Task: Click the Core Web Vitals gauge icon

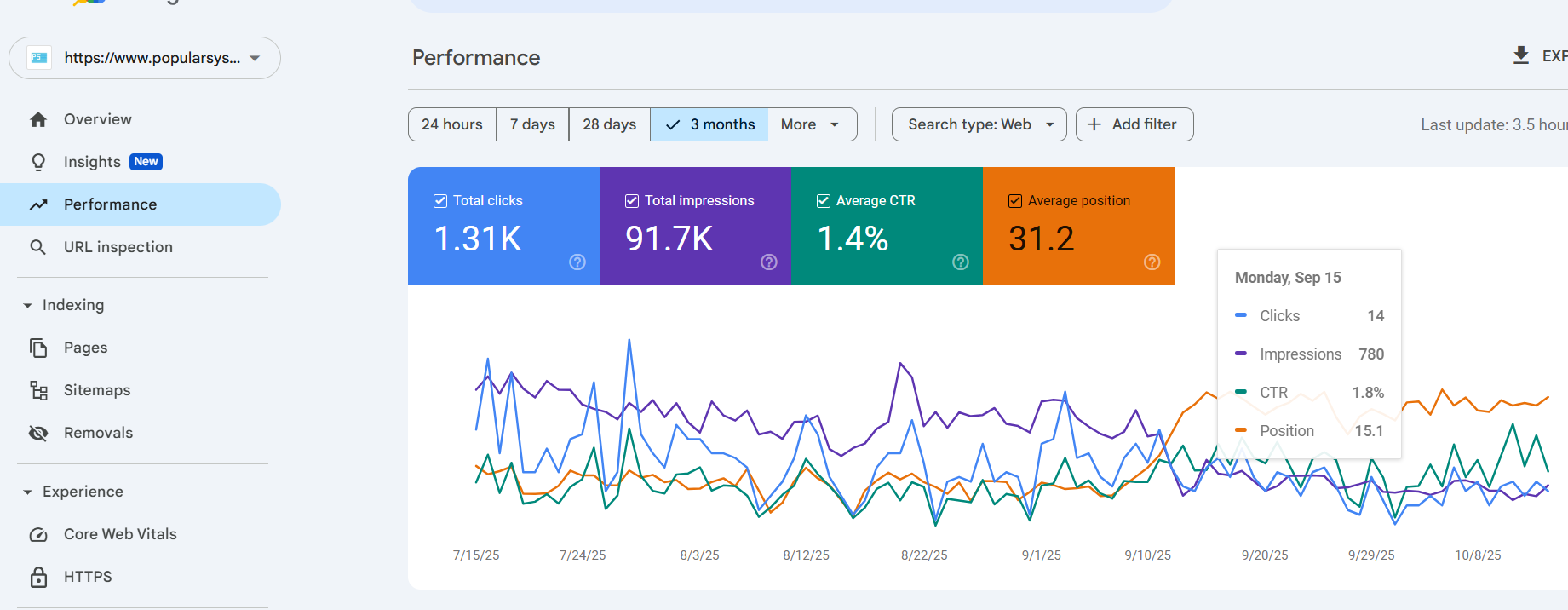Action: [38, 535]
